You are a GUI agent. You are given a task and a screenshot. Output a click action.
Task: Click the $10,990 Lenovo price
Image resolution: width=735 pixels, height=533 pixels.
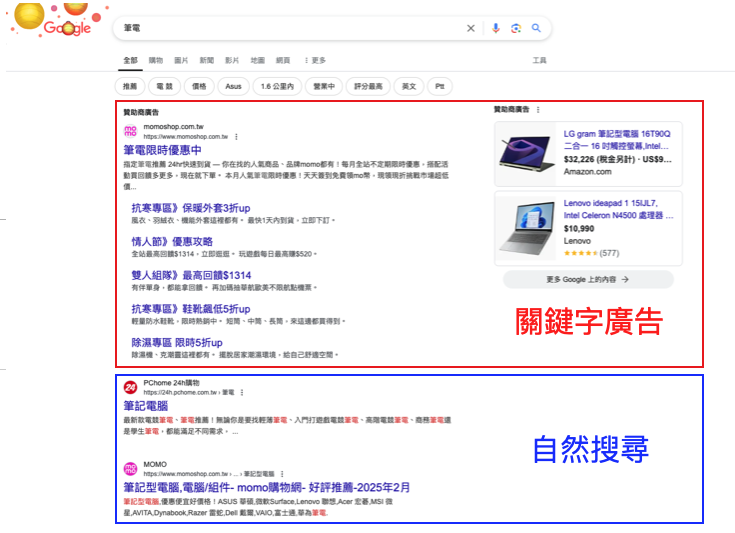point(579,229)
